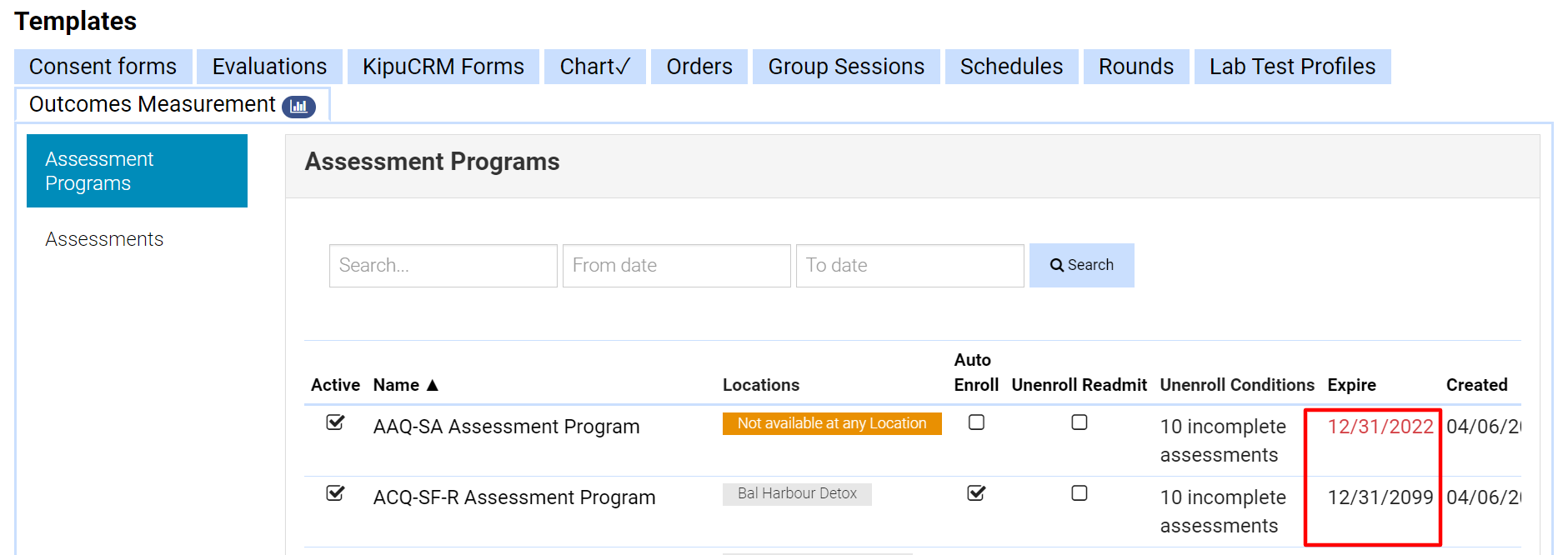Open AAQ-SA Assessment Program entry
Screen dimensions: 1568x555
pyautogui.click(x=506, y=427)
